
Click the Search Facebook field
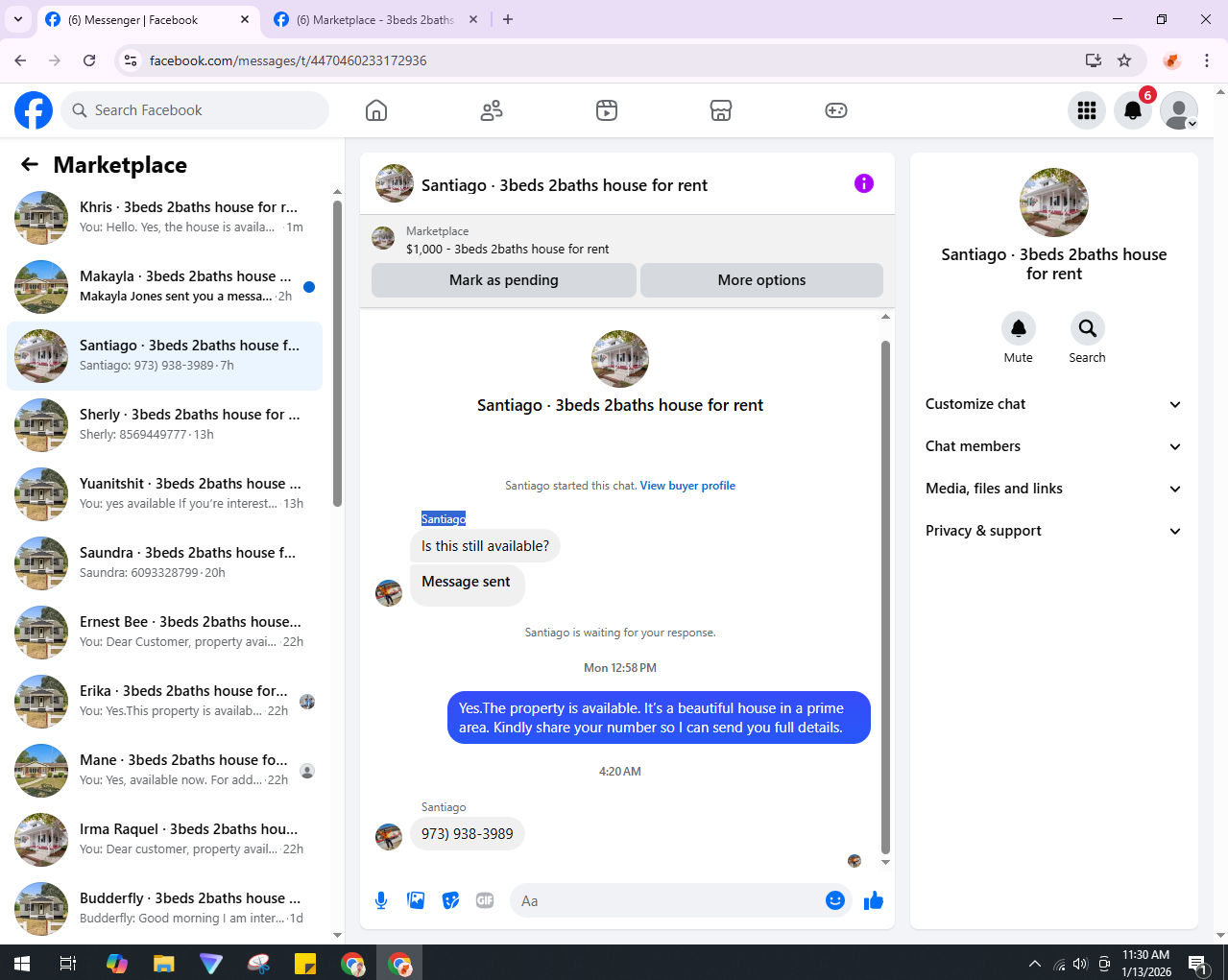(x=195, y=110)
